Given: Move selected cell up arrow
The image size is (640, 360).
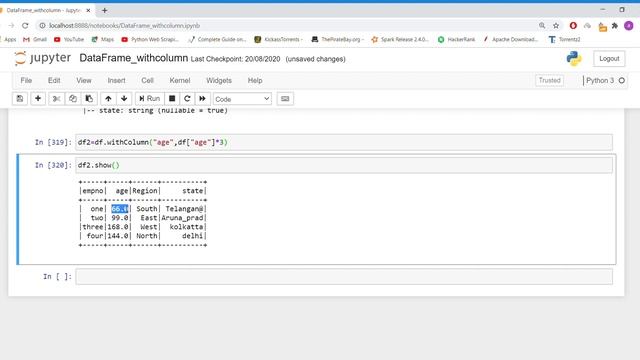Looking at the screenshot, I should tap(108, 99).
